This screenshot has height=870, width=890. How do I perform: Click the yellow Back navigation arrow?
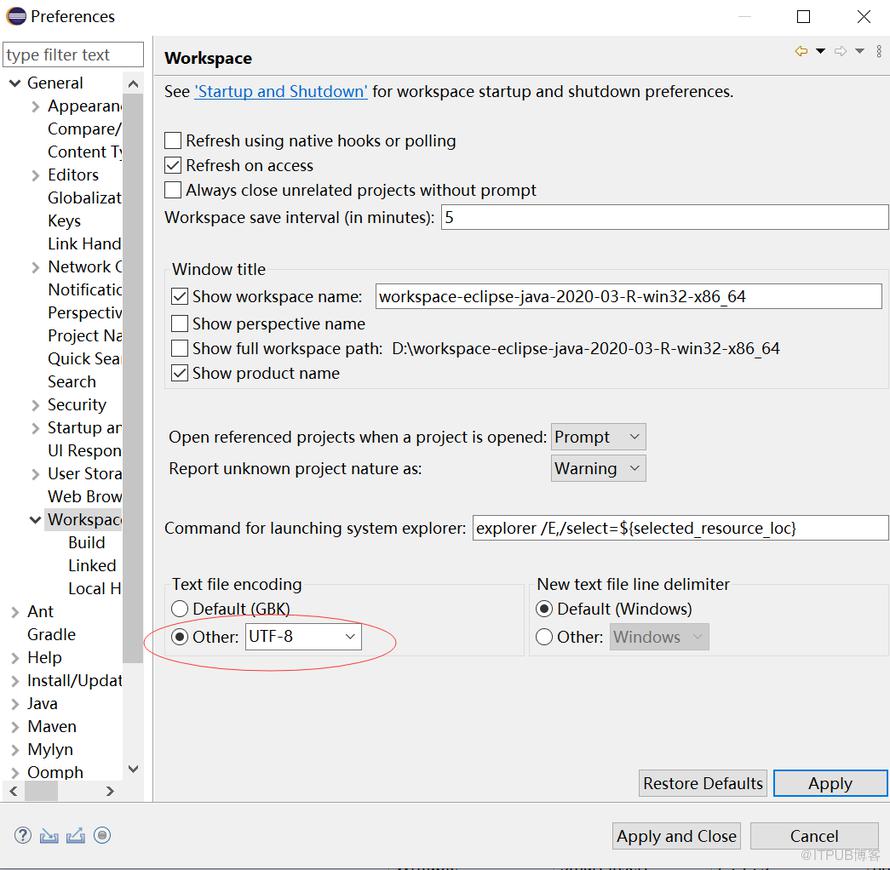point(801,51)
